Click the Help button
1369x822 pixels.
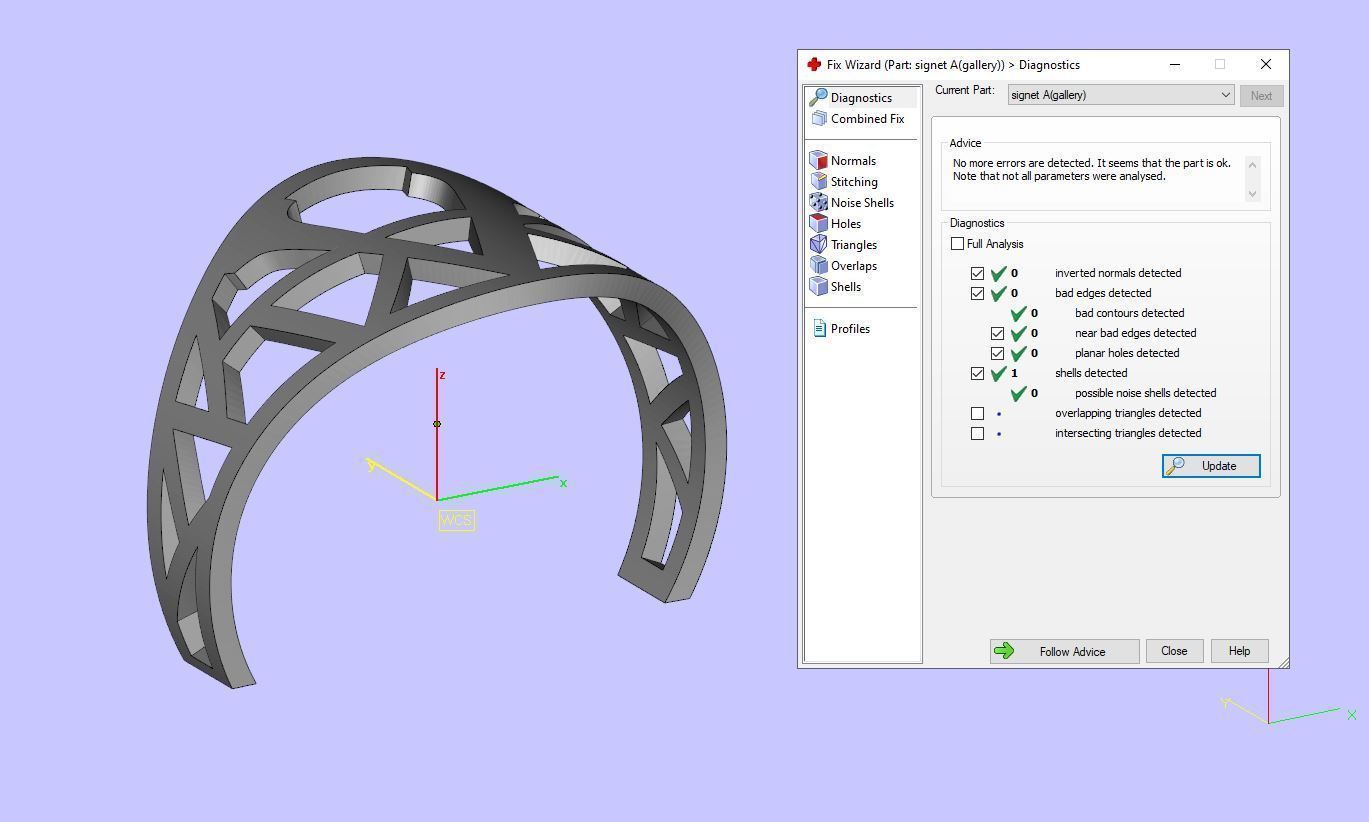1239,651
